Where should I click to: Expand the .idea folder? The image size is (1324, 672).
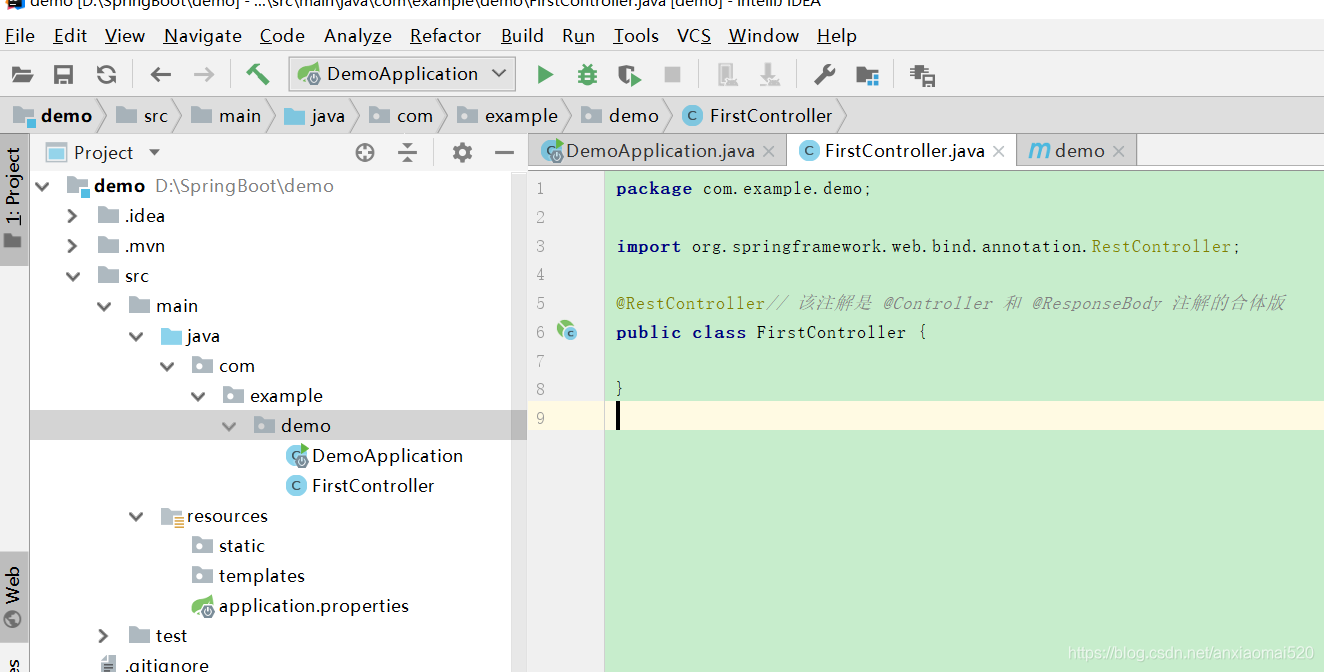coord(72,216)
